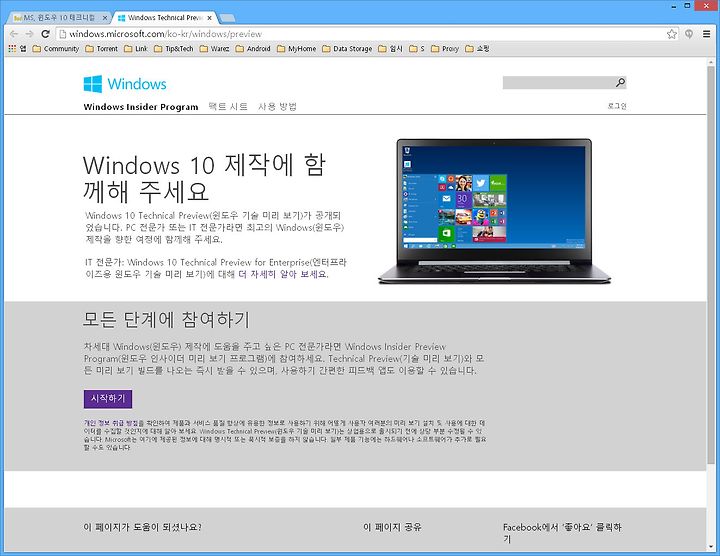The height and width of the screenshot is (556, 720).
Task: Click the extension icon beside the star
Action: tap(689, 34)
